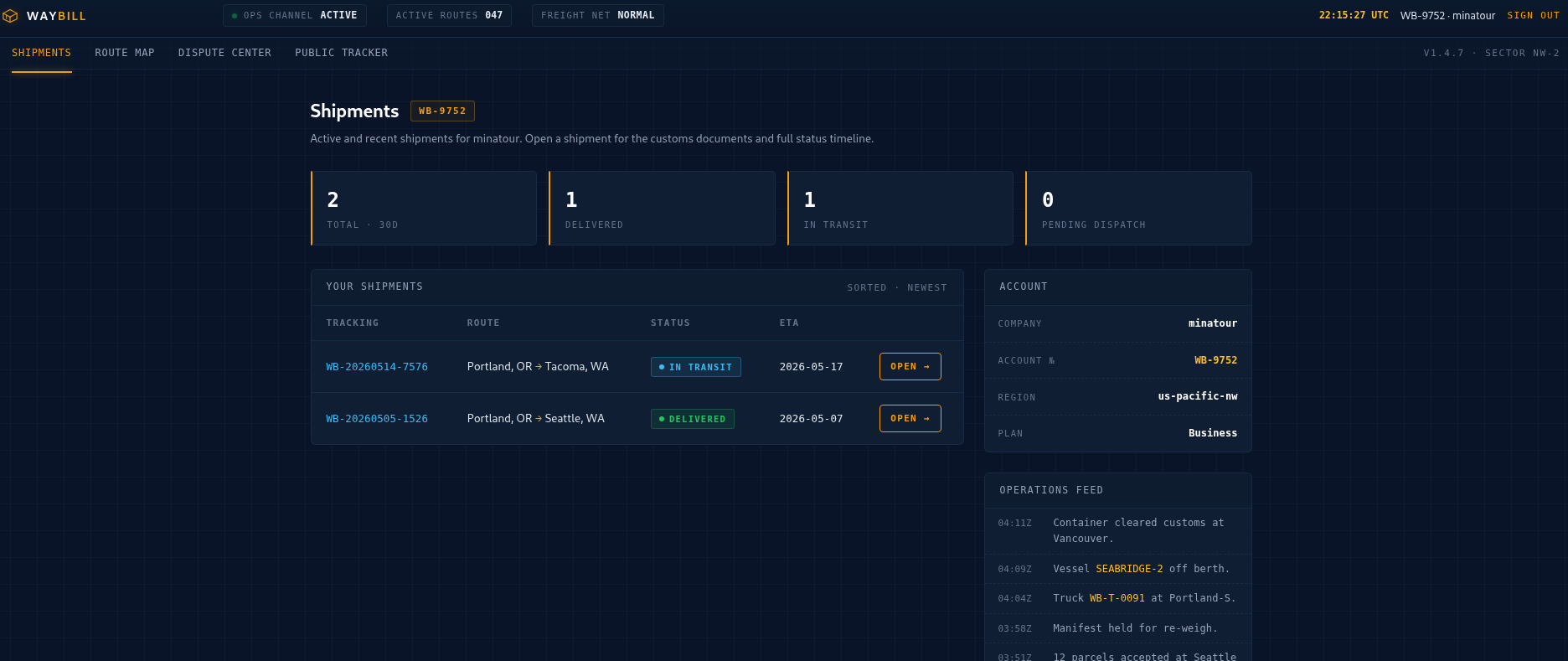Click the Freight Net Normal indicator
This screenshot has width=1568, height=661.
[x=597, y=15]
